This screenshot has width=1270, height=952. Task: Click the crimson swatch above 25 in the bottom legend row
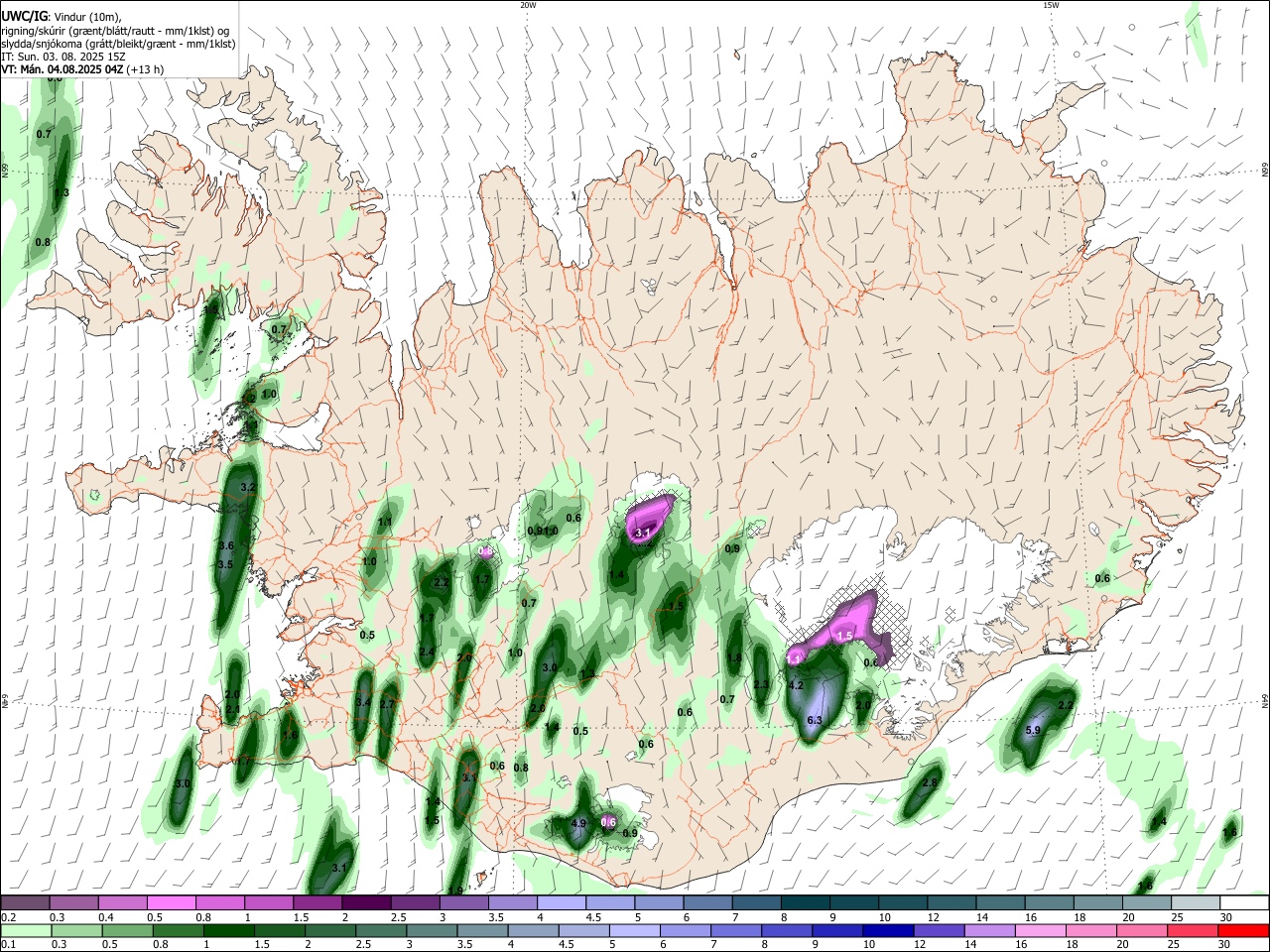click(x=1194, y=930)
